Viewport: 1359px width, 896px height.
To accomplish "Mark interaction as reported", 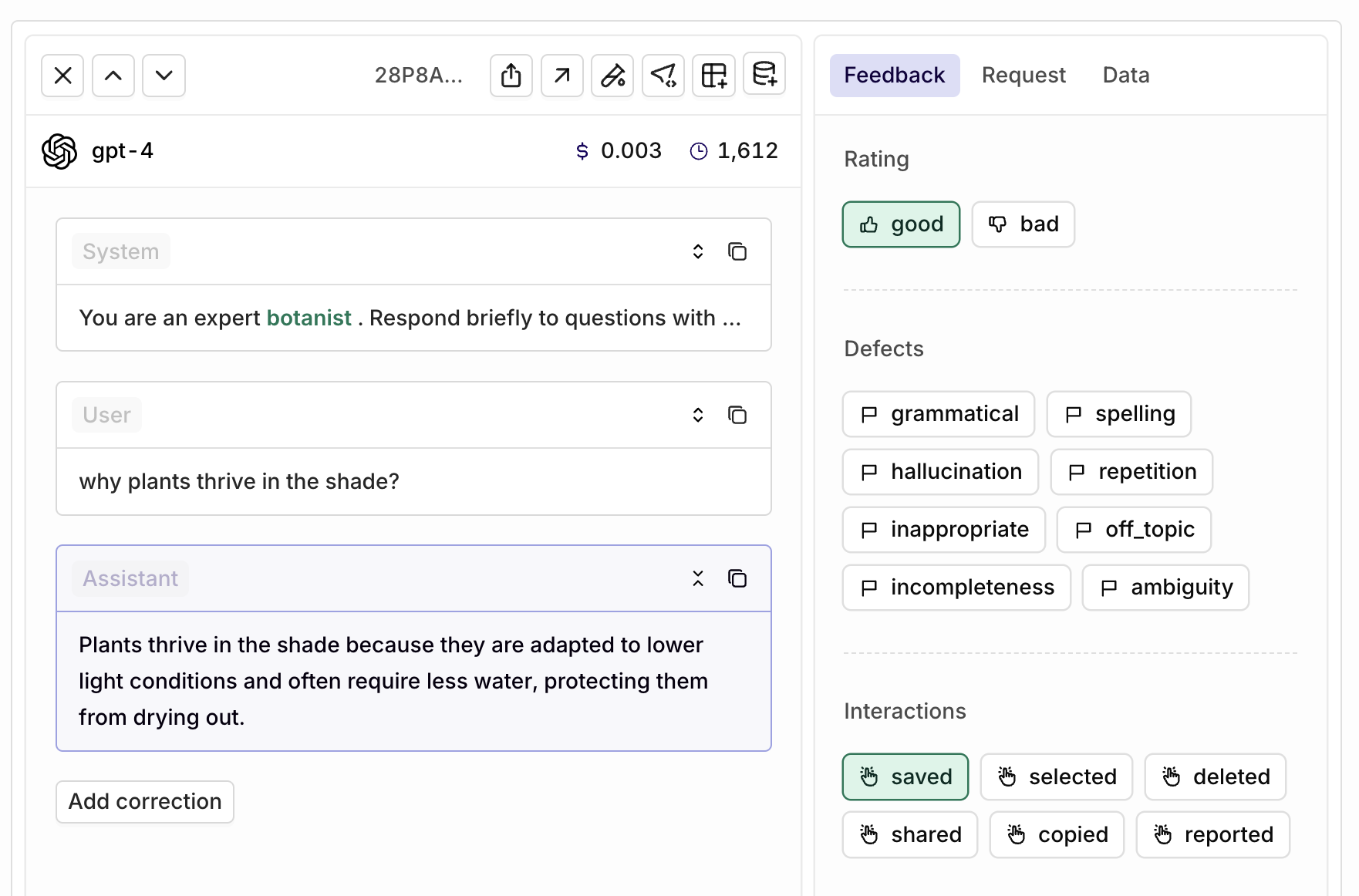I will click(x=1212, y=835).
